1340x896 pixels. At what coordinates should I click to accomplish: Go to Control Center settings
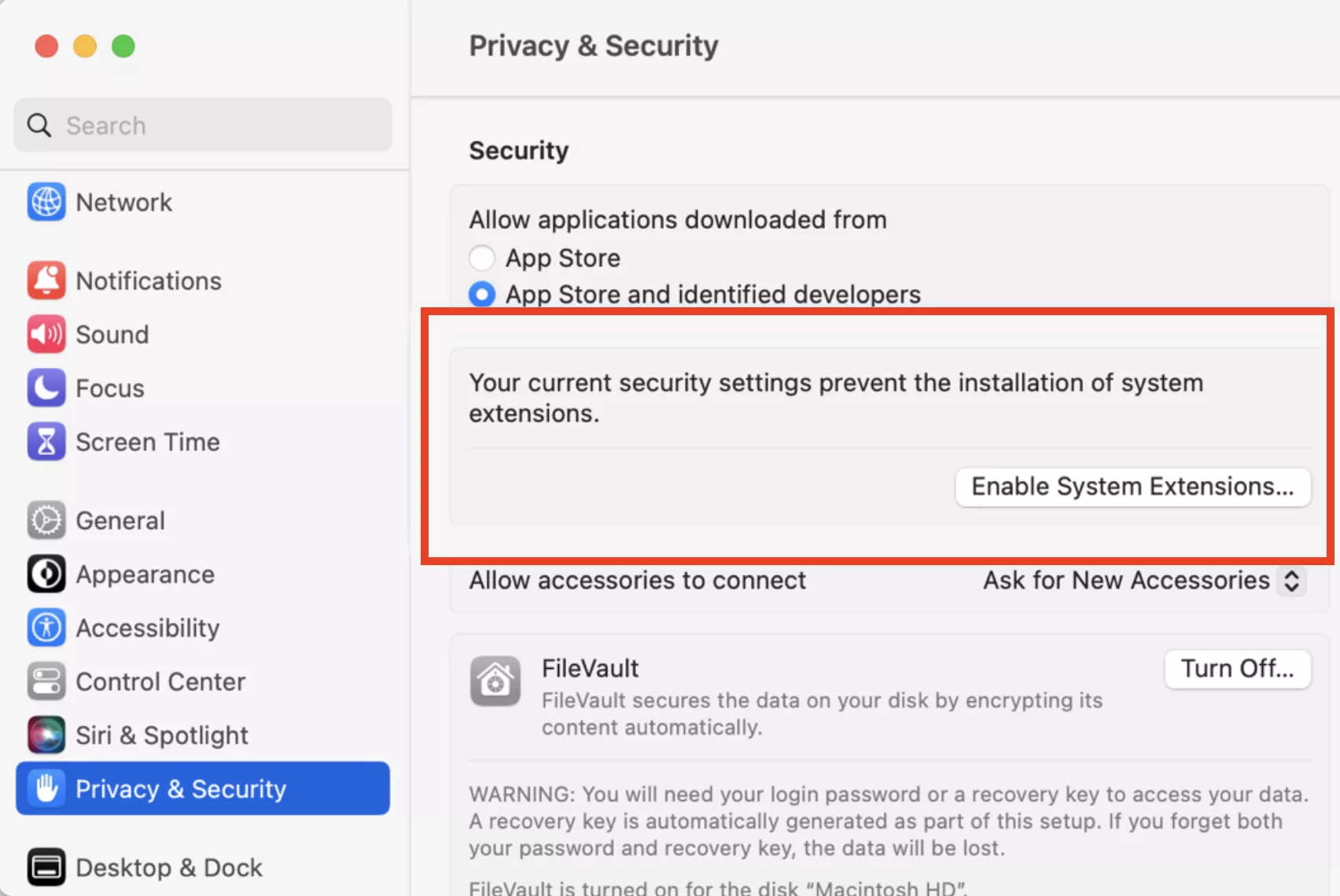point(160,681)
